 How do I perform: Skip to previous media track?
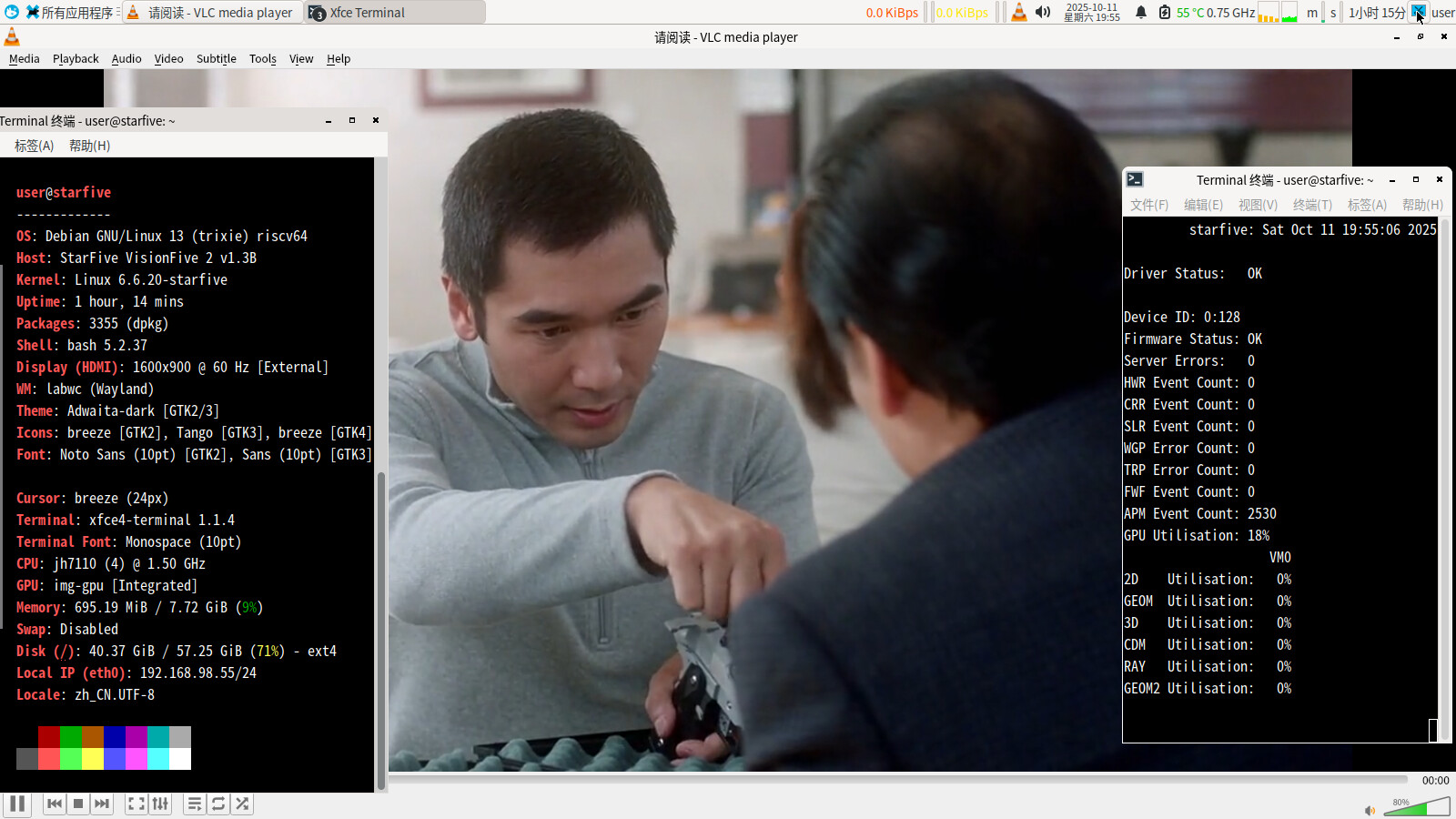click(x=55, y=804)
